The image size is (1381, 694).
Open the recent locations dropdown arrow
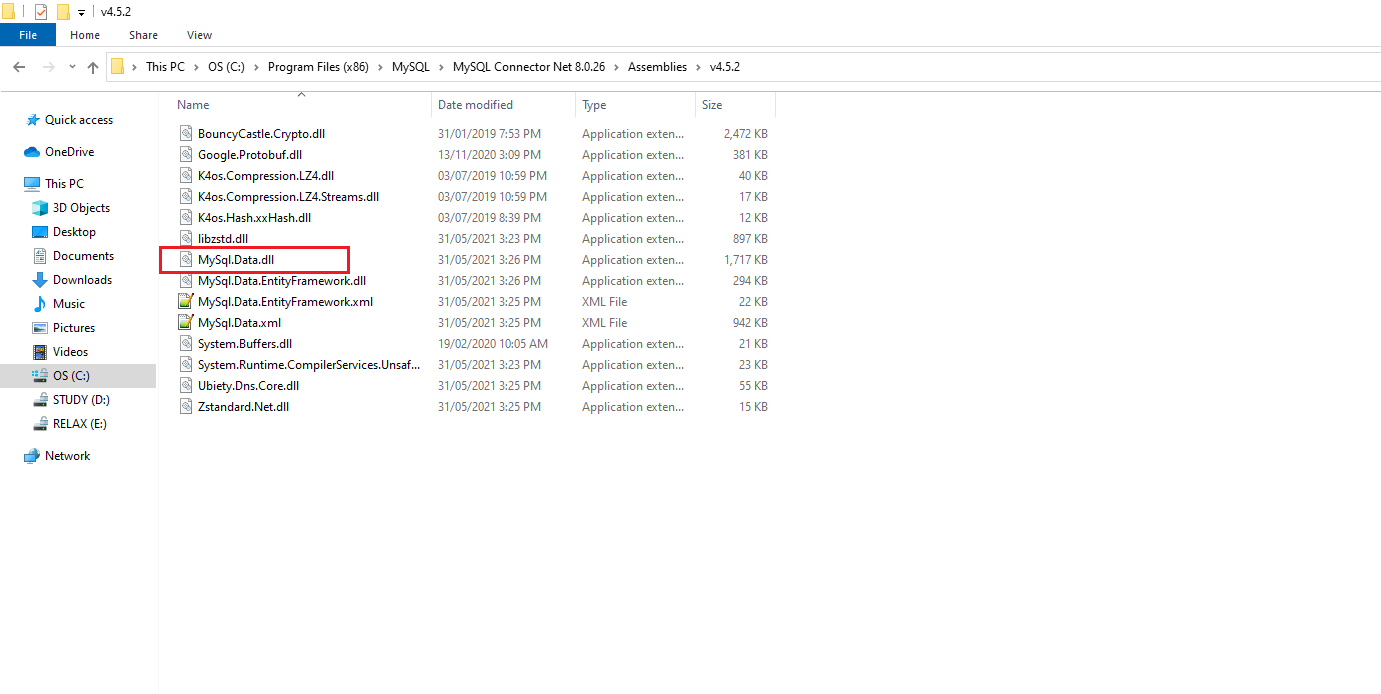(72, 67)
